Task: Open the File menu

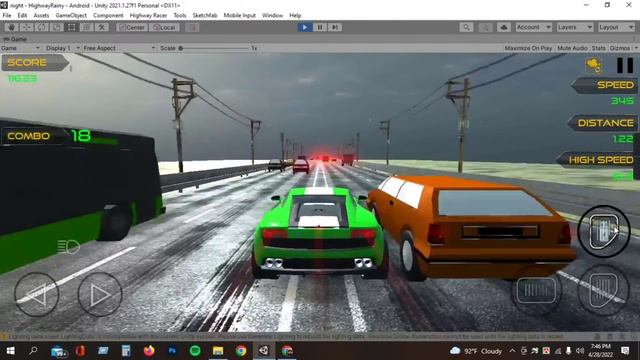Action: tap(7, 16)
